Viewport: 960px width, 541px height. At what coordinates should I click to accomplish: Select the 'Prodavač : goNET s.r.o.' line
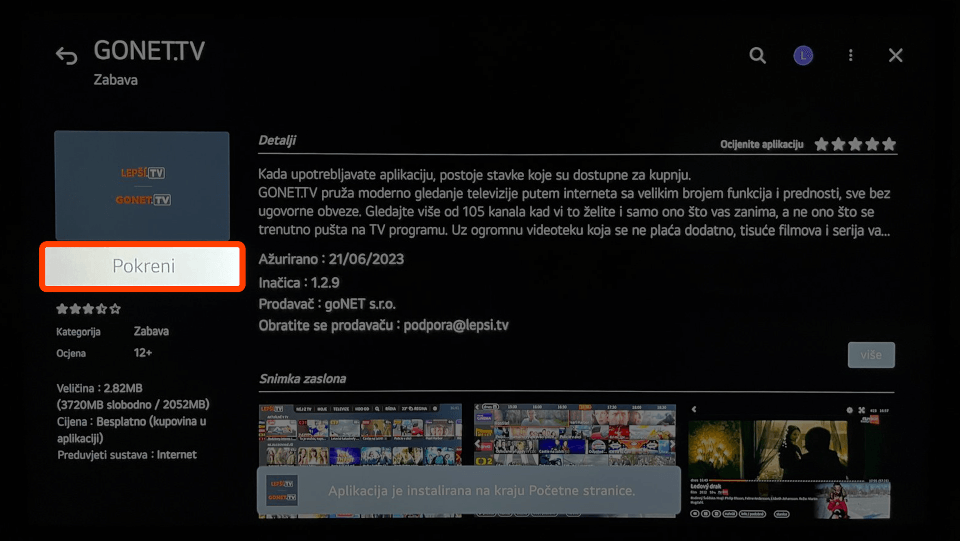point(327,304)
